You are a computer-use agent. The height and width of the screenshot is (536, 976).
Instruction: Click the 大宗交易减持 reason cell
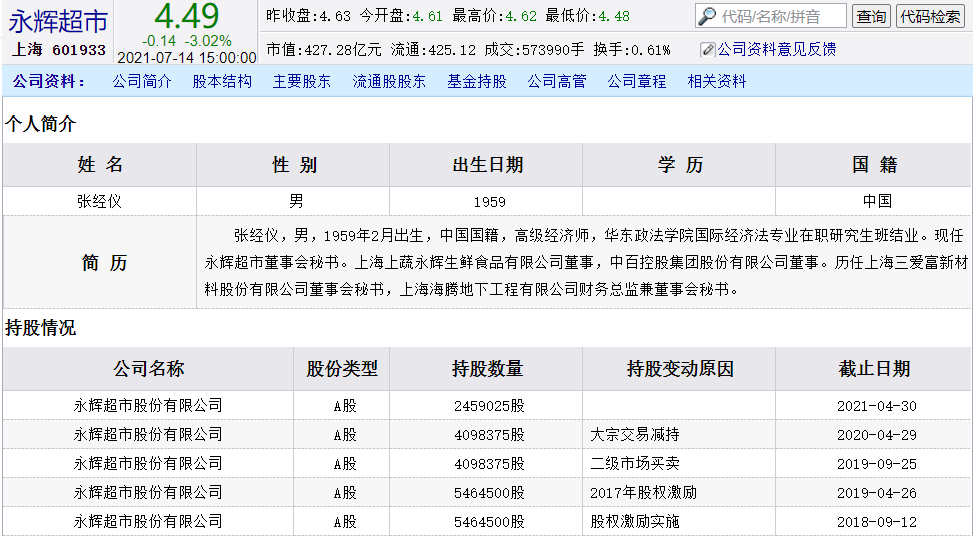click(635, 435)
